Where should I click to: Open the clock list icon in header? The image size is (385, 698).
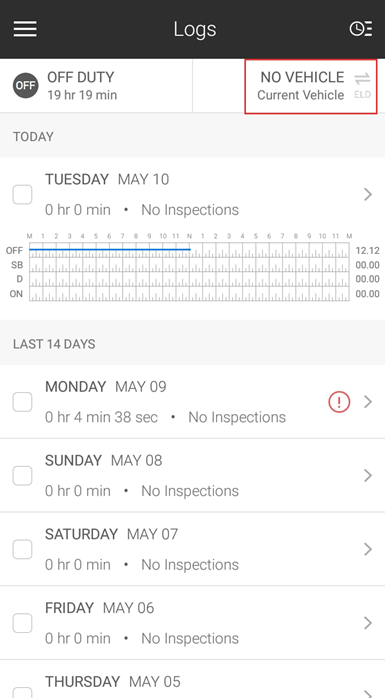361,29
